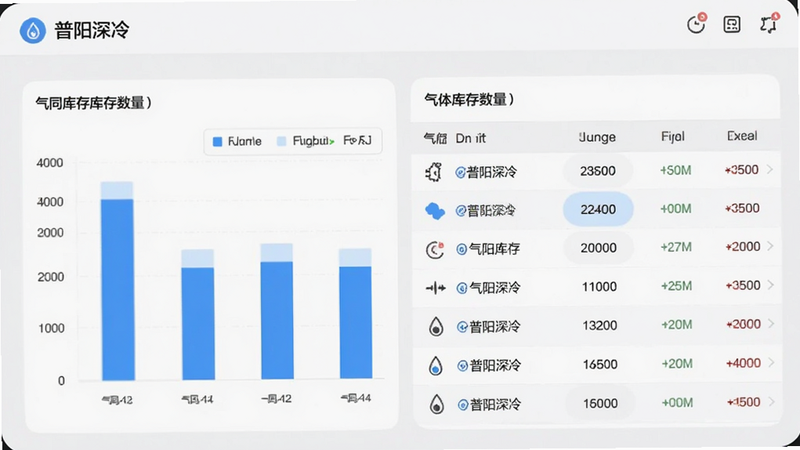
Task: Click circular timer icon in the 20000 row
Action: pos(435,249)
